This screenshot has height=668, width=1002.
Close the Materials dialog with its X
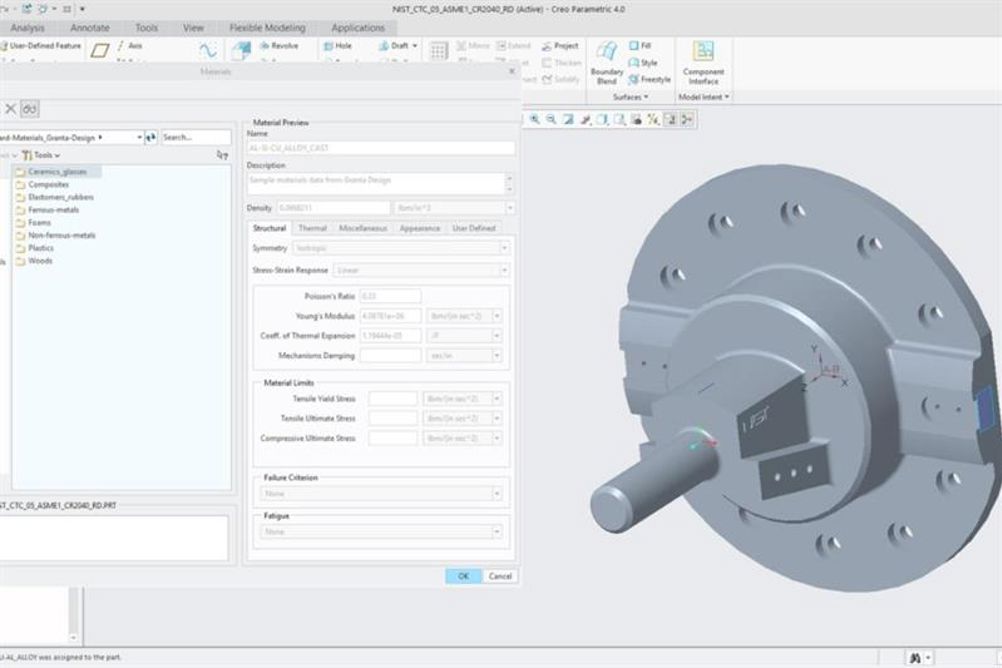coord(511,71)
